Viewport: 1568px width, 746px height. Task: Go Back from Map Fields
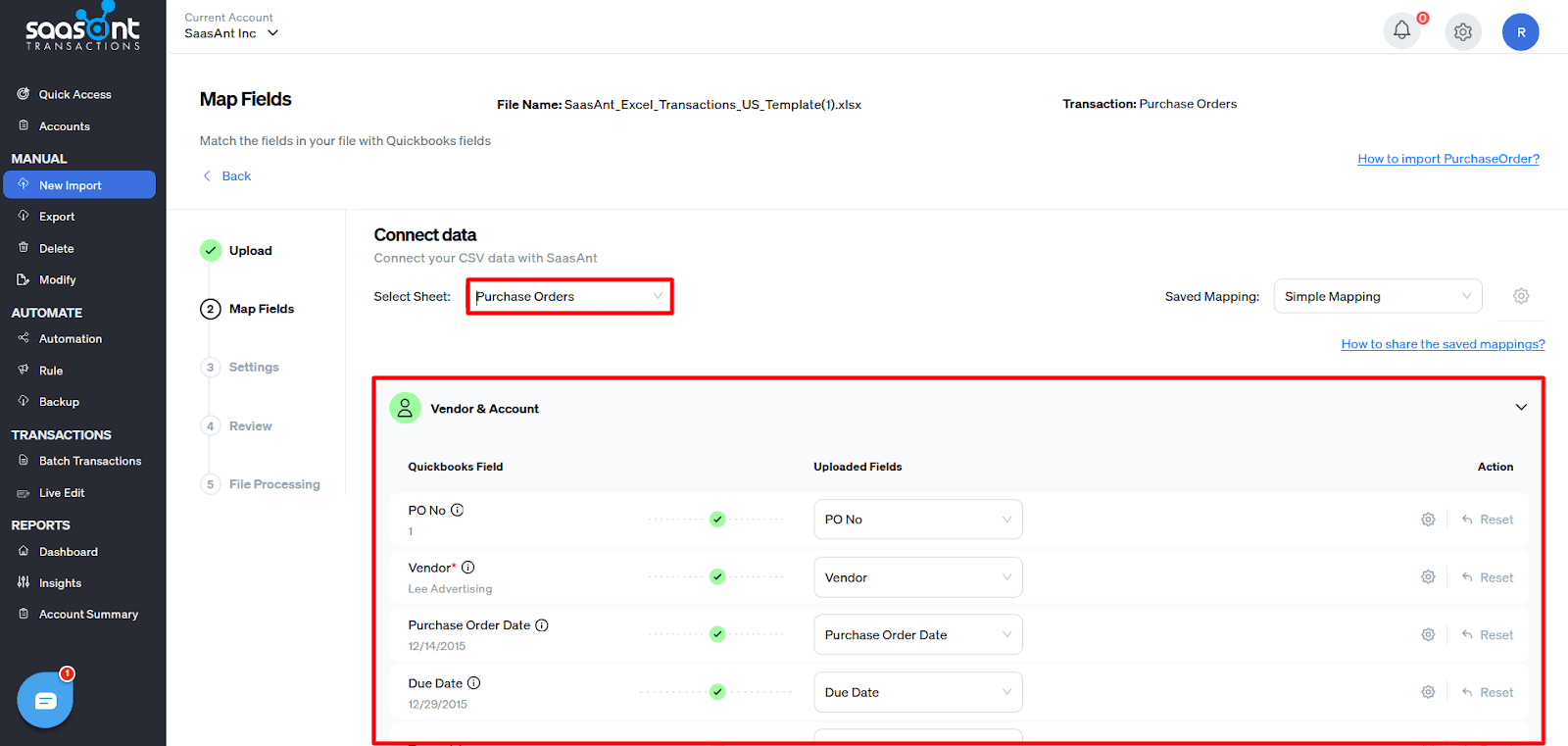point(227,176)
